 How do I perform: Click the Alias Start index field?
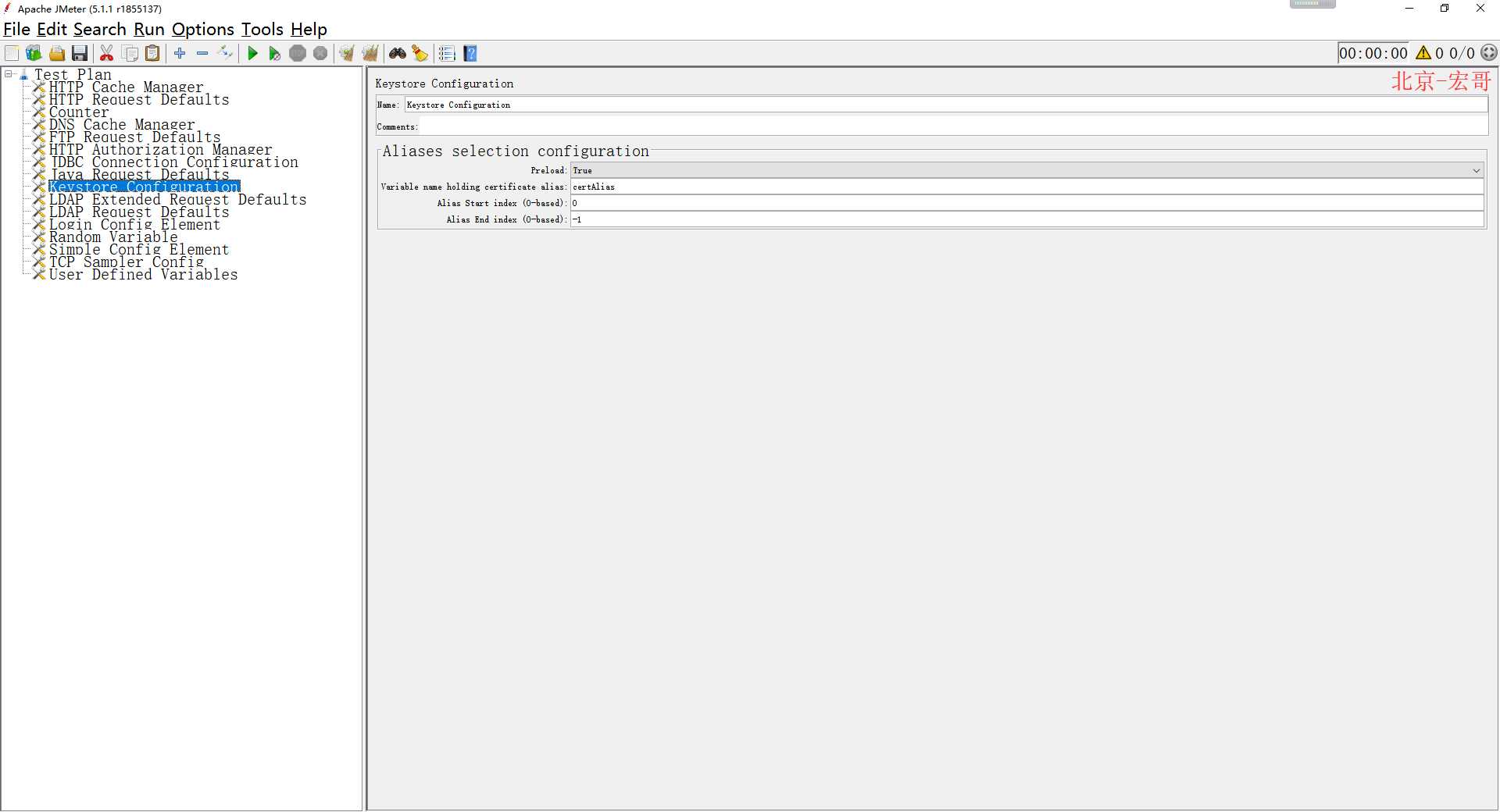pos(1027,203)
